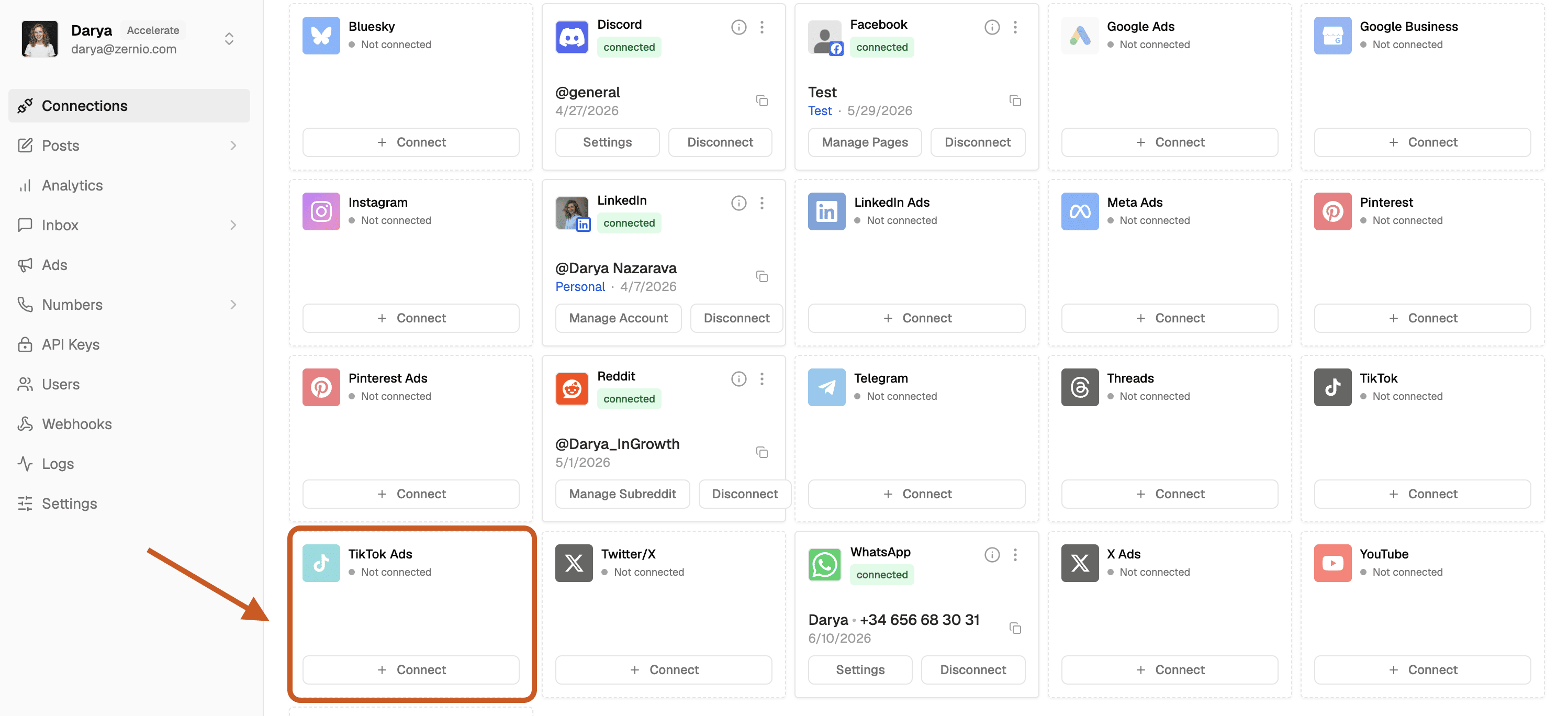This screenshot has height=716, width=1568.
Task: Click the LinkedIn Personal link
Action: click(580, 287)
